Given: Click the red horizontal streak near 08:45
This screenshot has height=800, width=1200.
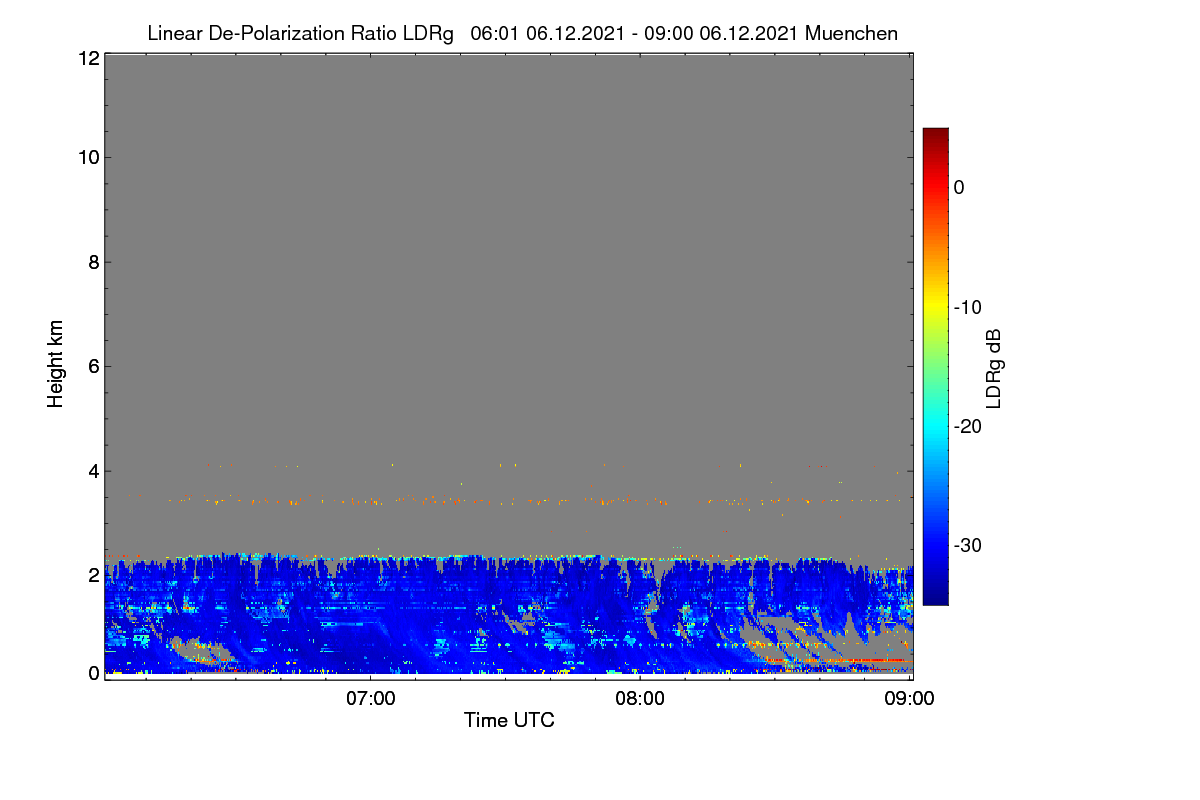Looking at the screenshot, I should 848,661.
